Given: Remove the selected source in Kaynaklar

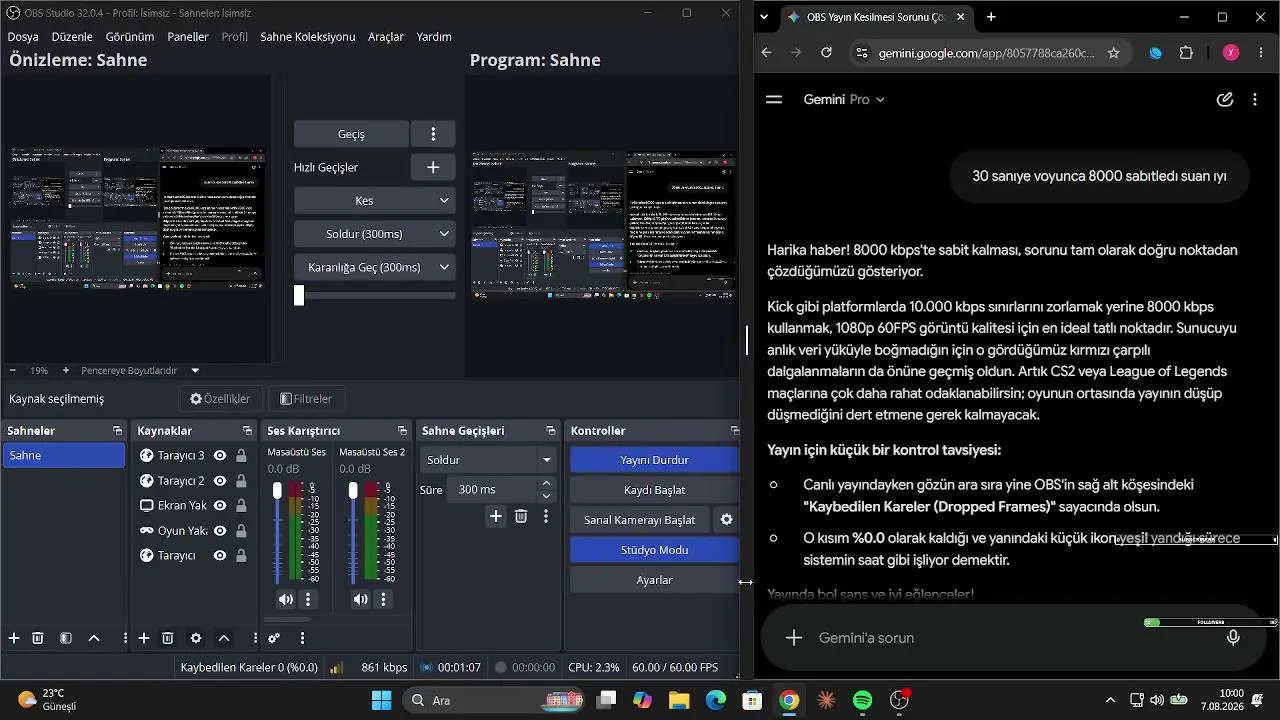Looking at the screenshot, I should click(x=168, y=638).
